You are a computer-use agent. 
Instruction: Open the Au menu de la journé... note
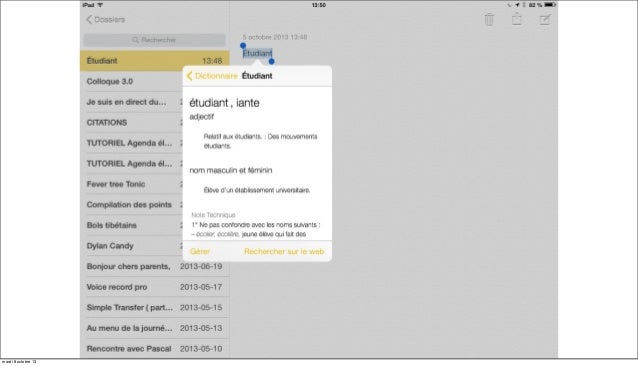click(155, 328)
